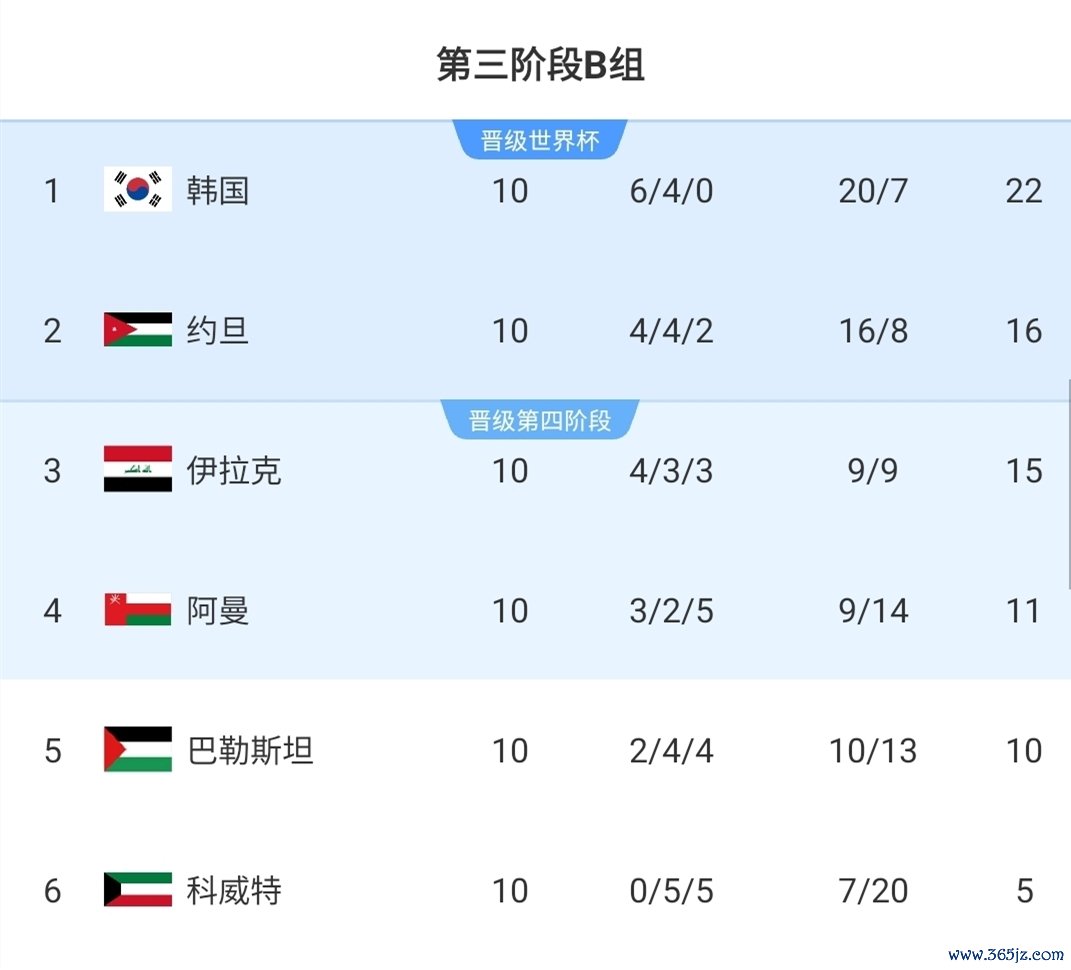Click Jordan's 16/8 goals record
1071x970 pixels.
coord(874,331)
